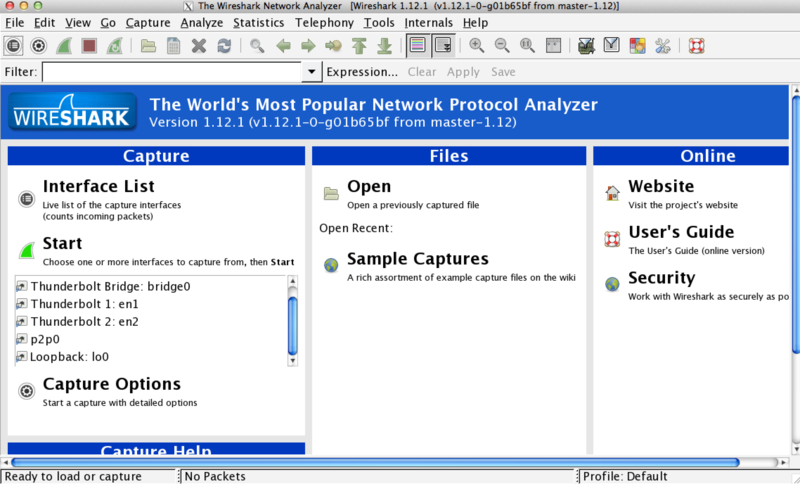The height and width of the screenshot is (484, 800).
Task: Click the interface list scrollbar down arrow
Action: tap(292, 361)
